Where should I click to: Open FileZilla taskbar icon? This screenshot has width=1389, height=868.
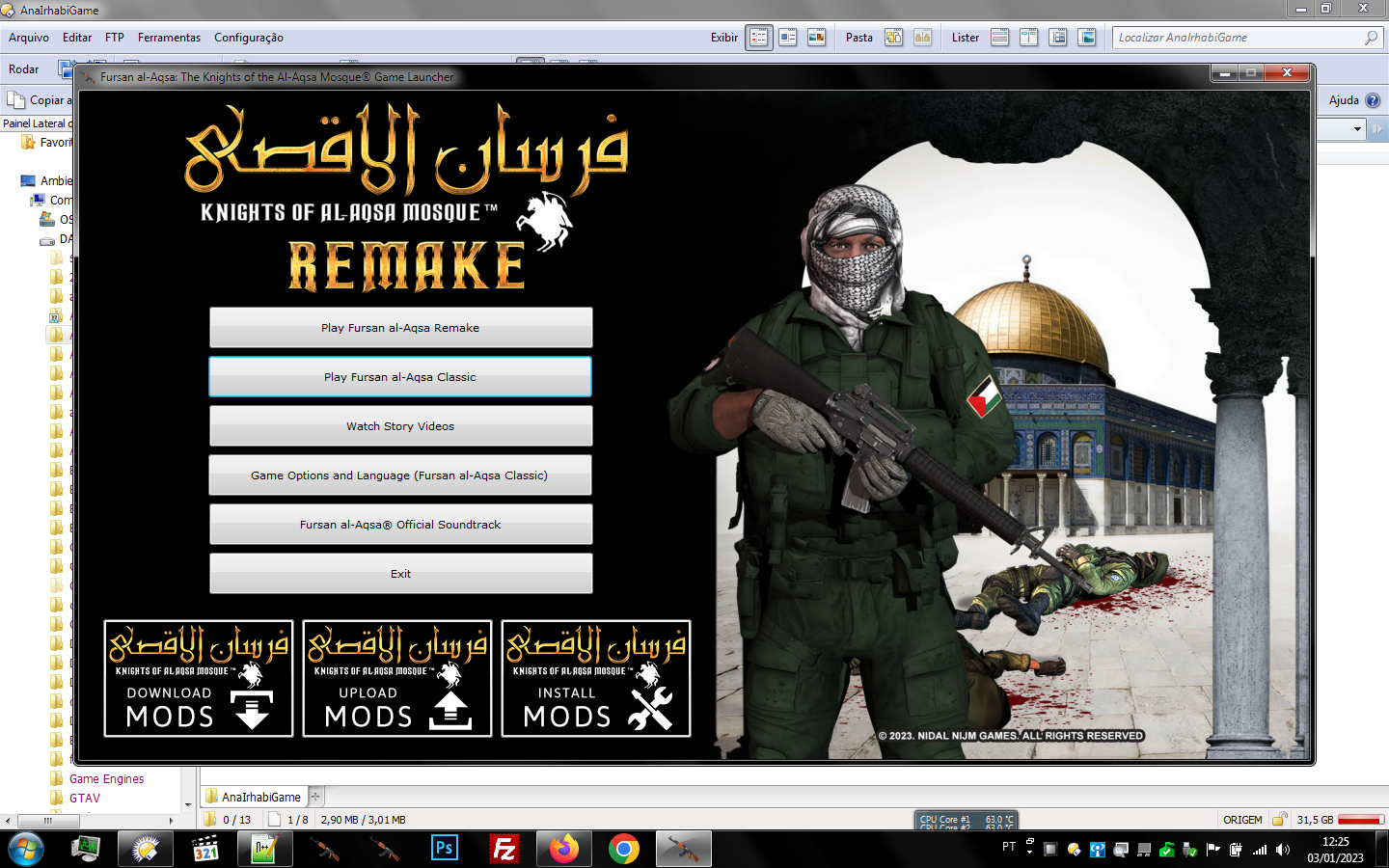pyautogui.click(x=504, y=850)
